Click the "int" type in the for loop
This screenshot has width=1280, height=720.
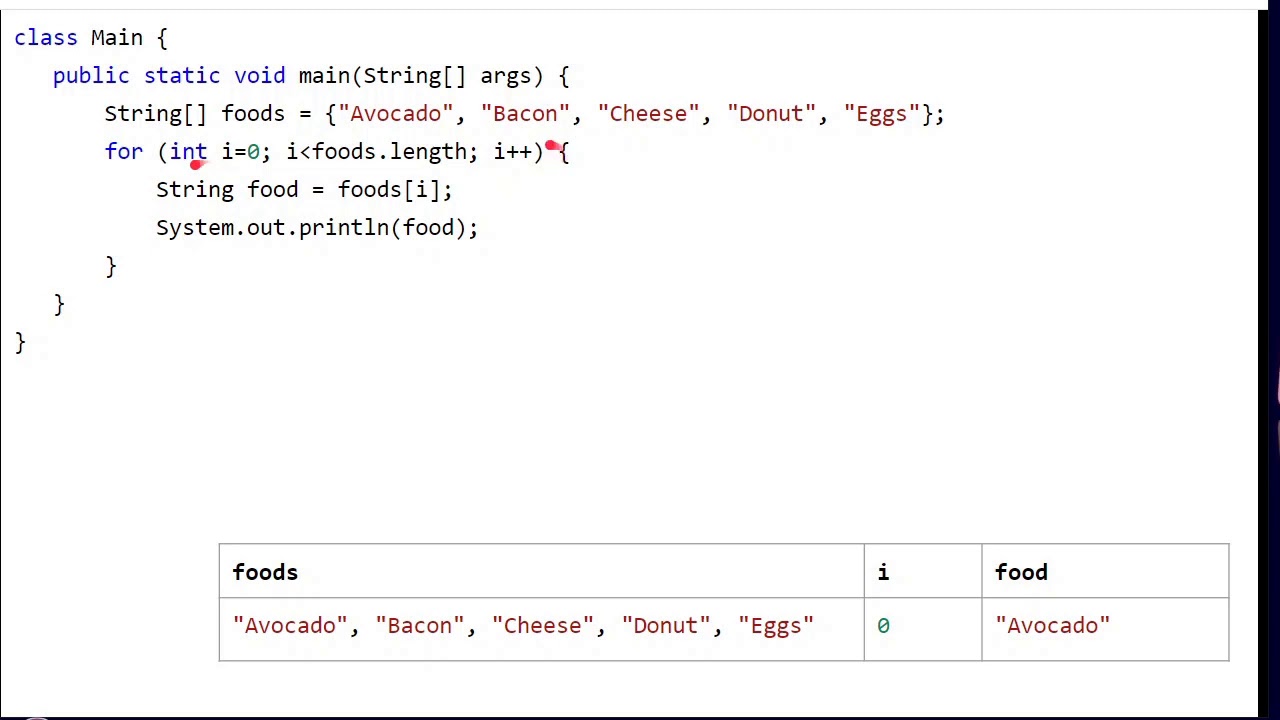pyautogui.click(x=188, y=152)
